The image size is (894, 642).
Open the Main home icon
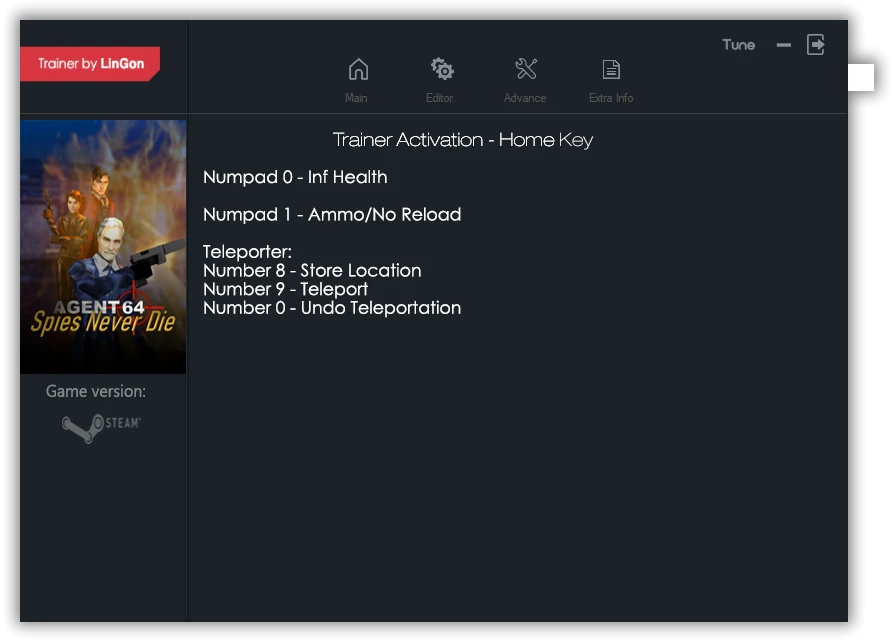tap(358, 70)
